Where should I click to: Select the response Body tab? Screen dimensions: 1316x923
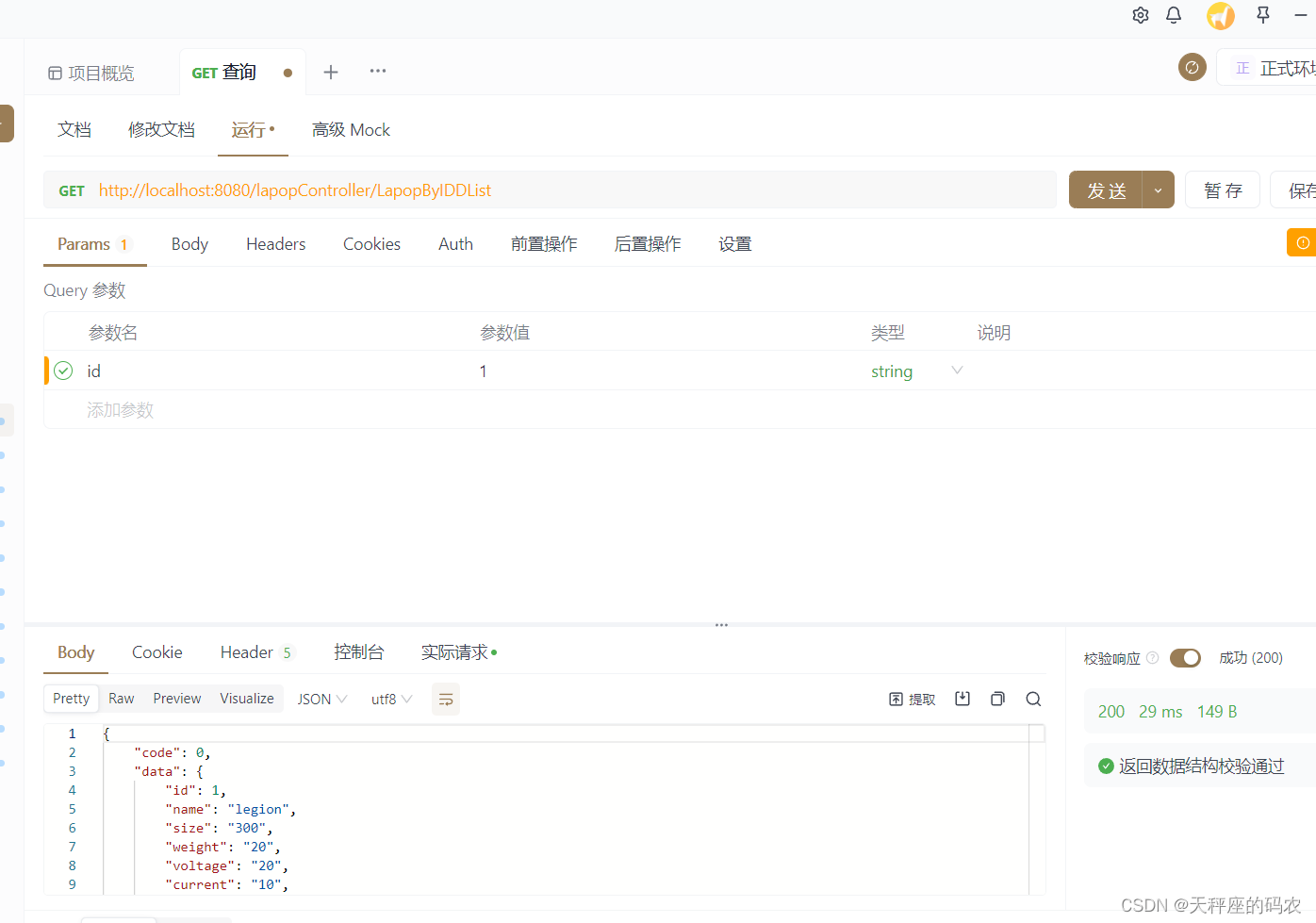[x=75, y=652]
